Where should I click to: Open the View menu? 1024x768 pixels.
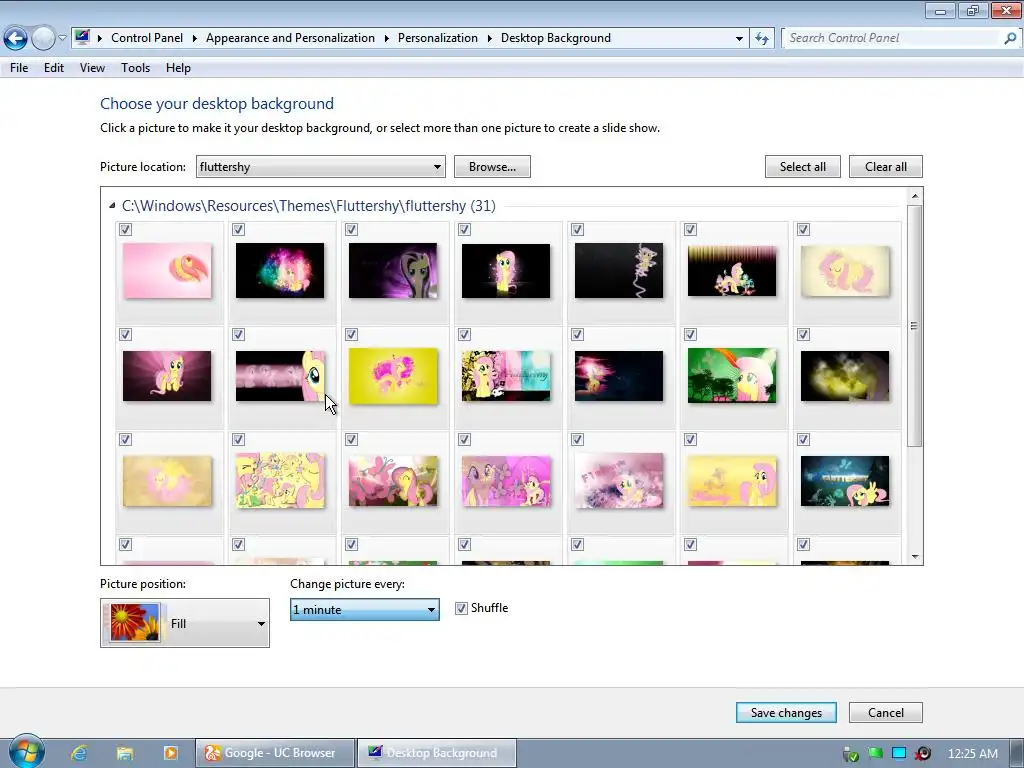click(92, 68)
